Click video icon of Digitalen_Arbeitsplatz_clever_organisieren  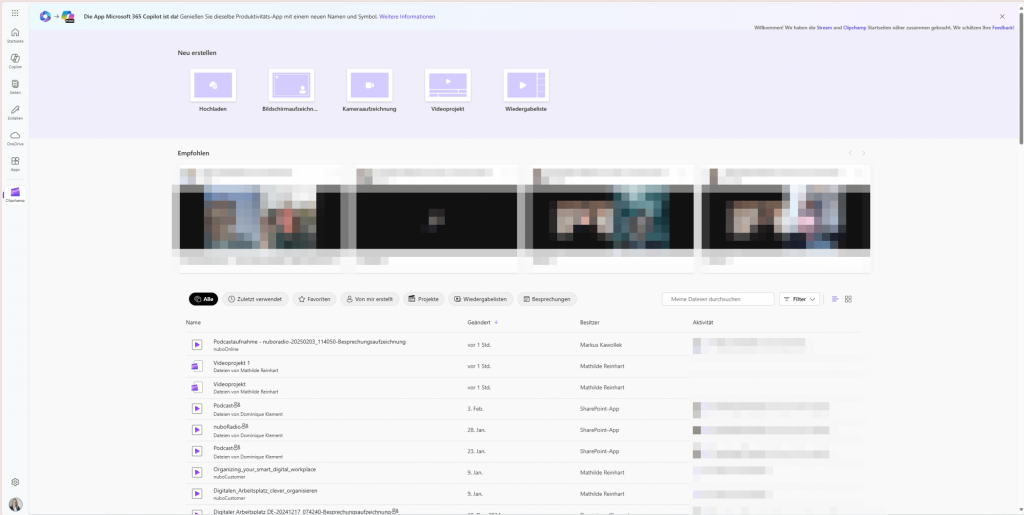coord(197,493)
